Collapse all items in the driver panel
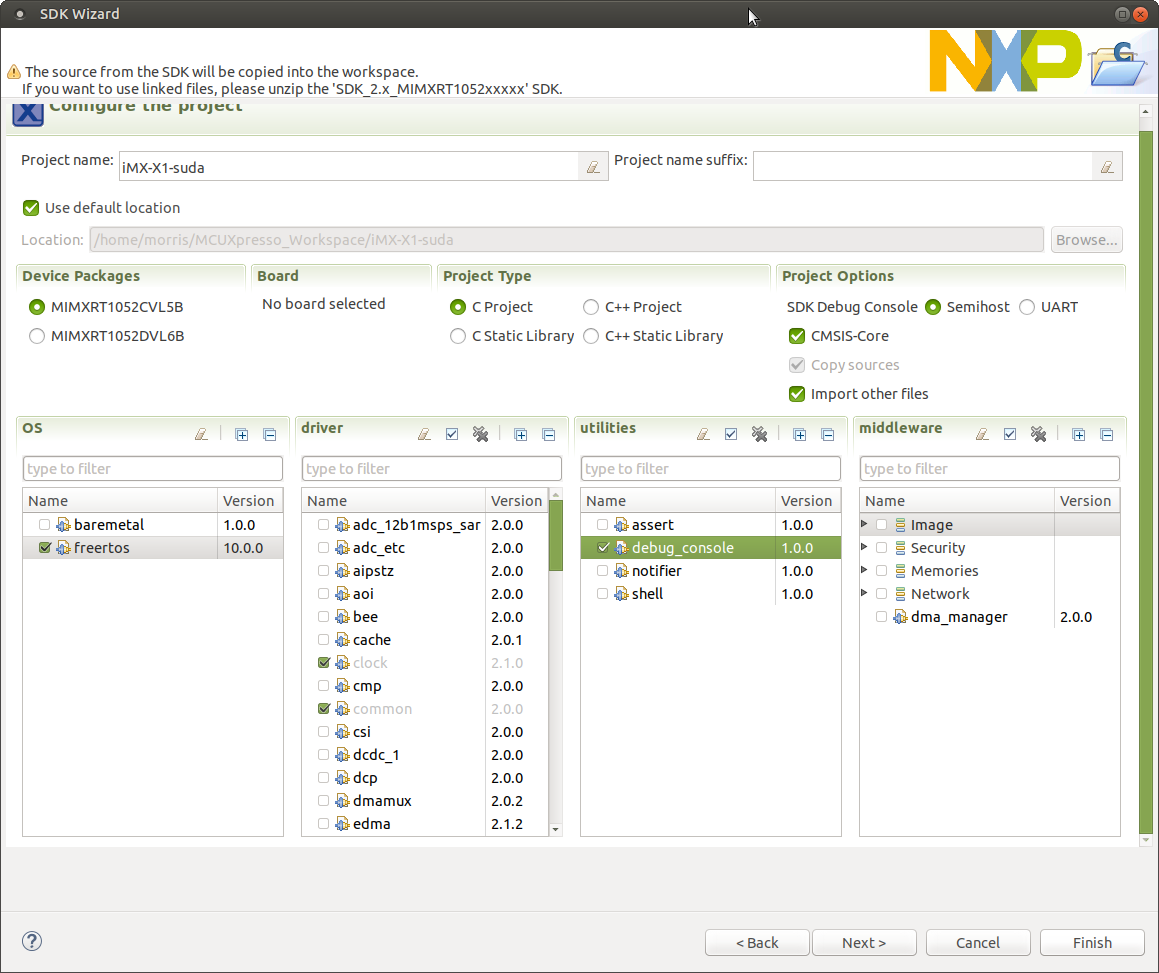Screen dimensions: 1159x973 point(548,434)
